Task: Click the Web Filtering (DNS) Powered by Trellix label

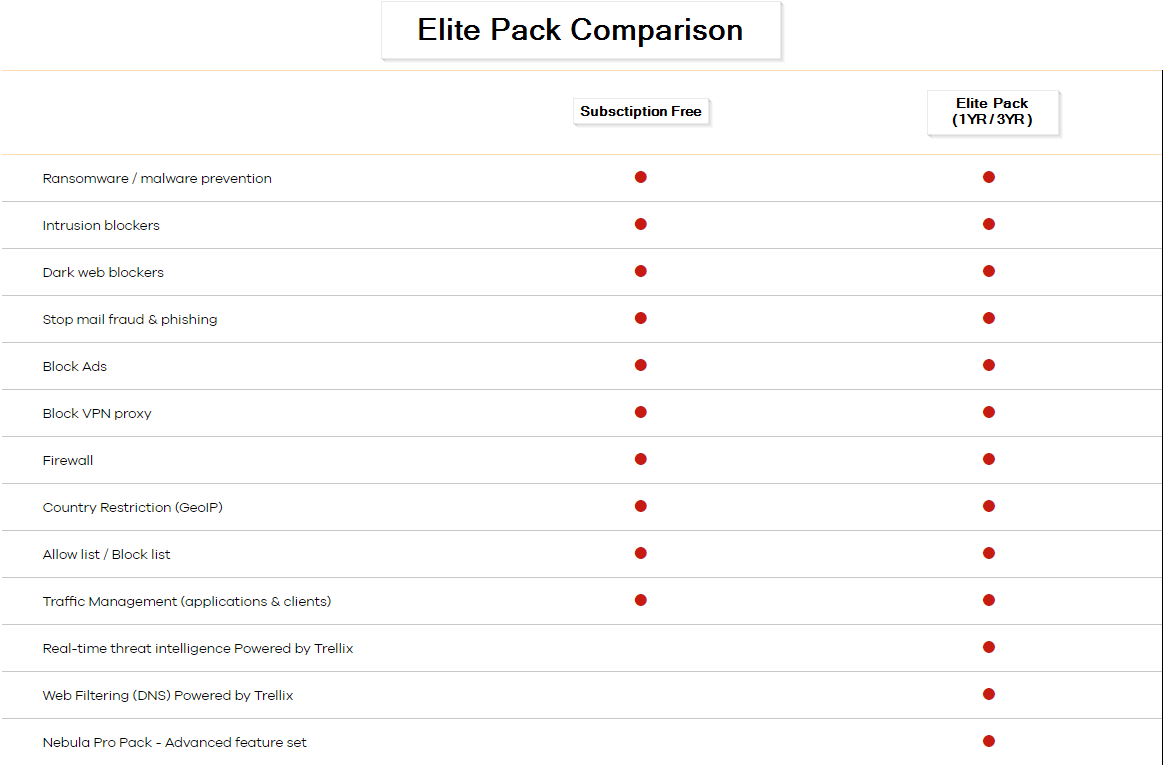Action: click(x=168, y=696)
